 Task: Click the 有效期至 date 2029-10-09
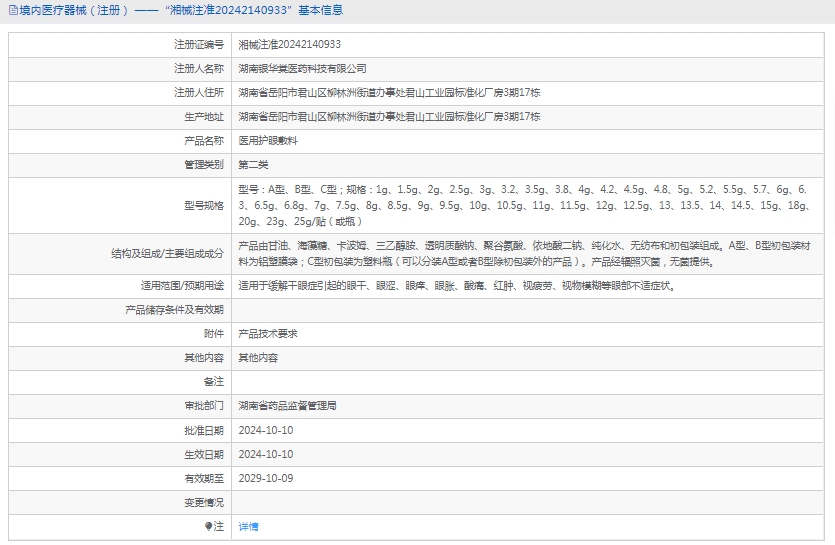[265, 478]
